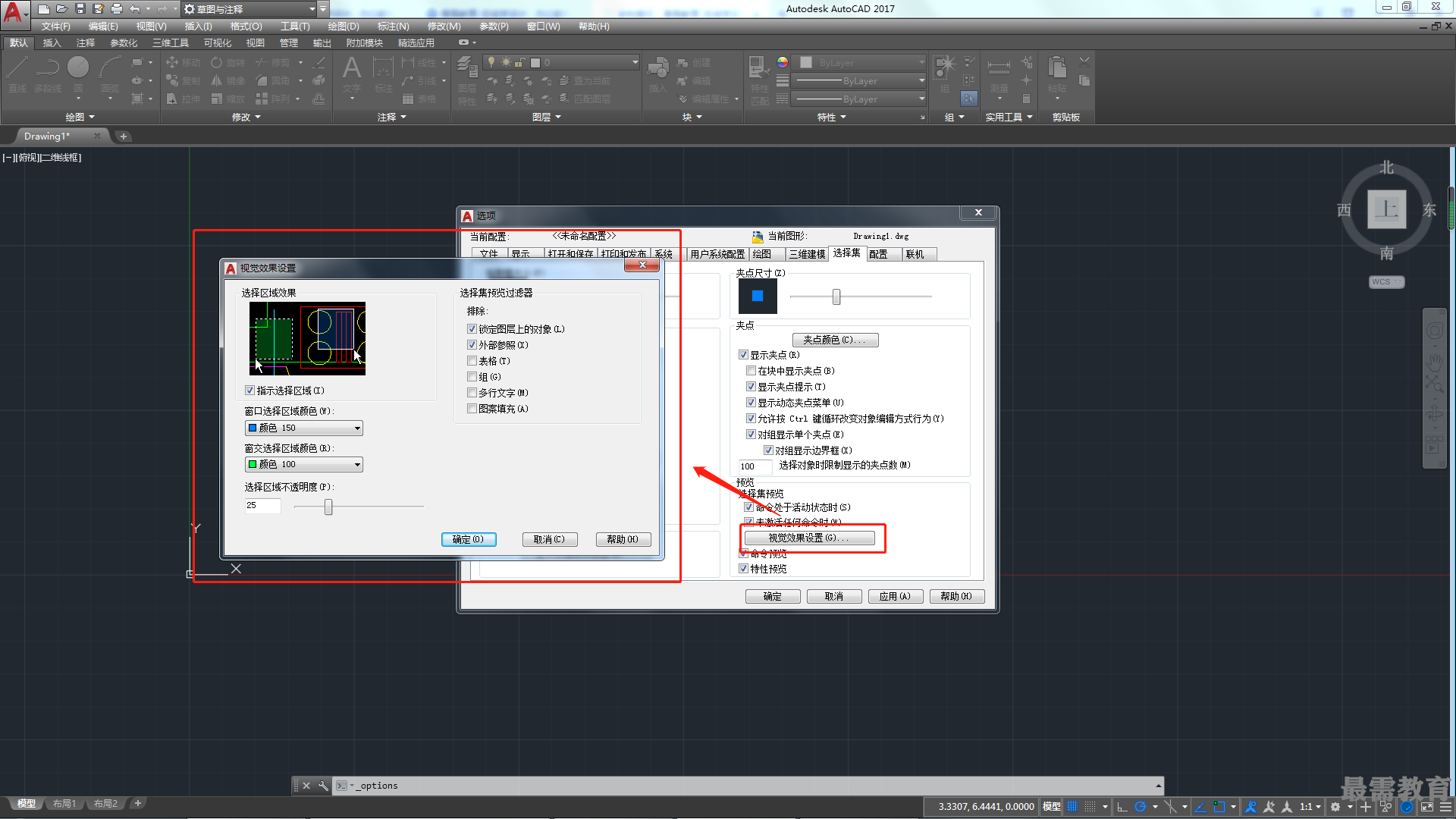The height and width of the screenshot is (819, 1456).
Task: Toggle the ortho mode icon in status bar
Action: pyautogui.click(x=1122, y=806)
